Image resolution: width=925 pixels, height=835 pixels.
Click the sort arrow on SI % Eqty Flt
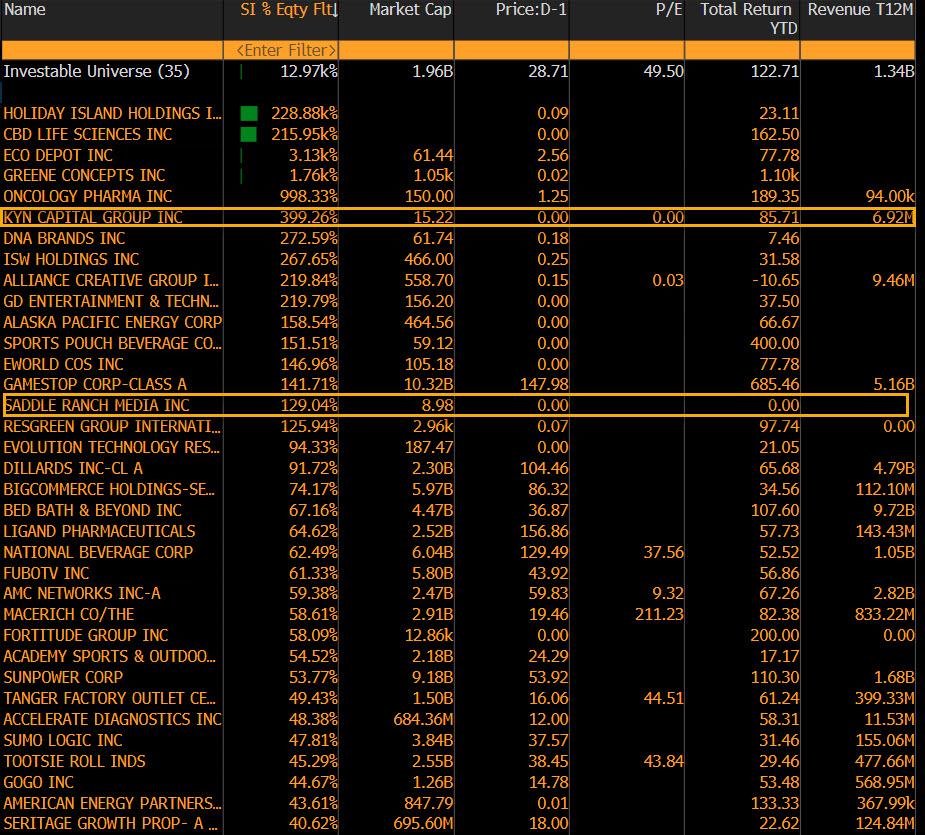334,10
